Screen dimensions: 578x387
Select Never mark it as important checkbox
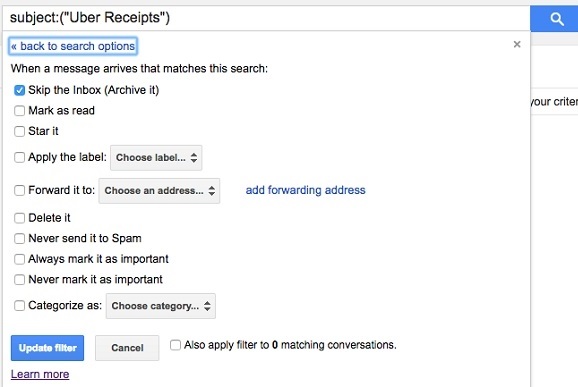[19, 279]
